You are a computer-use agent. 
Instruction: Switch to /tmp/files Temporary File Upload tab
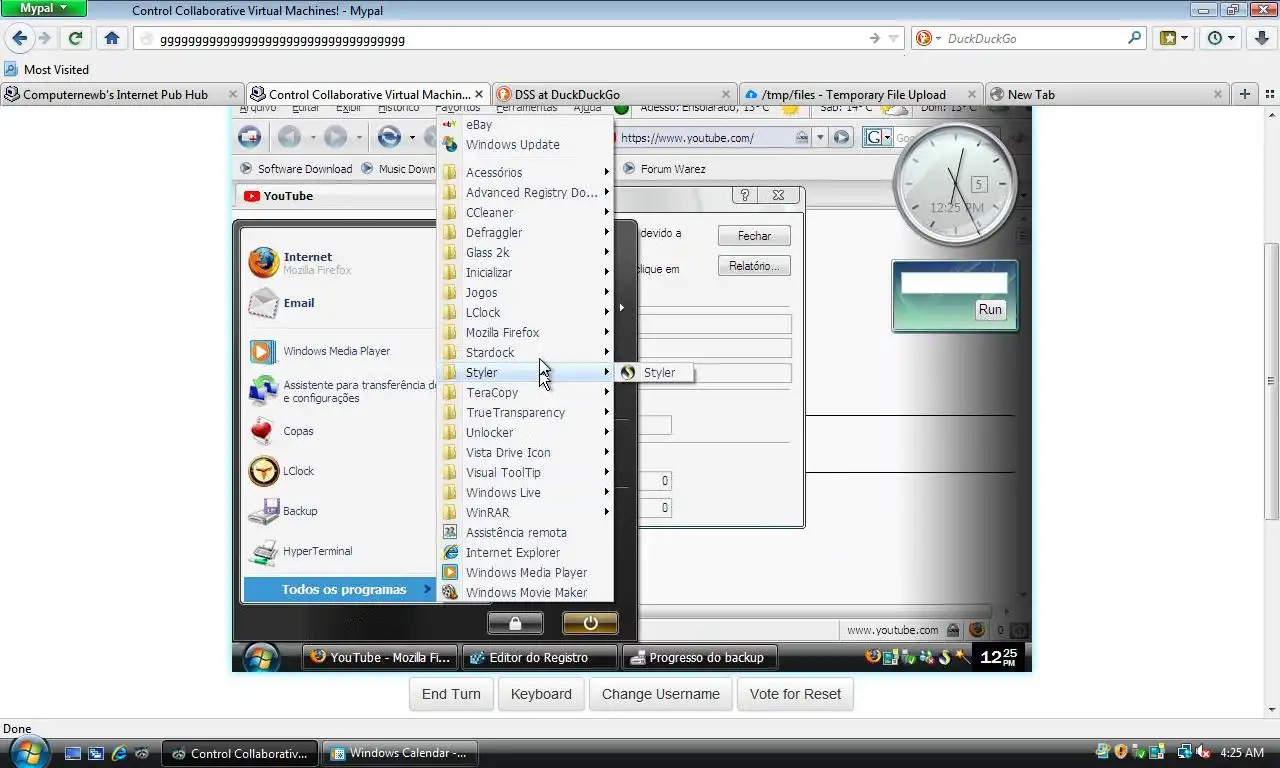coord(860,94)
